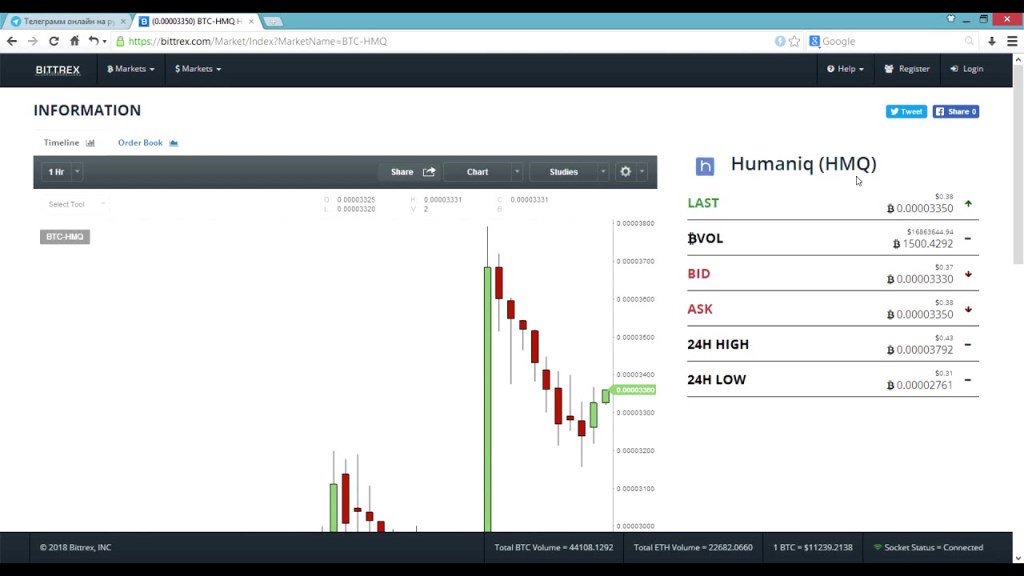
Task: Click the BTC-HMQ chart label
Action: click(x=65, y=236)
